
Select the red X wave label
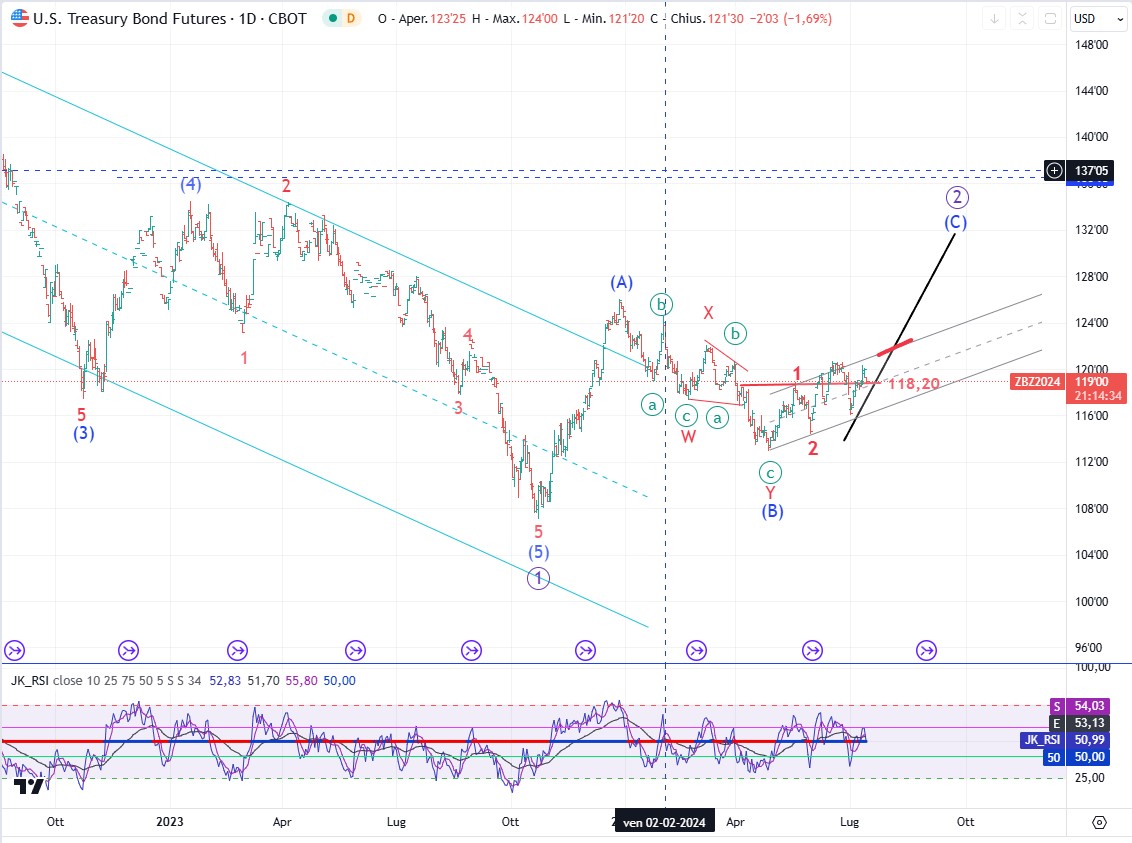[x=708, y=313]
